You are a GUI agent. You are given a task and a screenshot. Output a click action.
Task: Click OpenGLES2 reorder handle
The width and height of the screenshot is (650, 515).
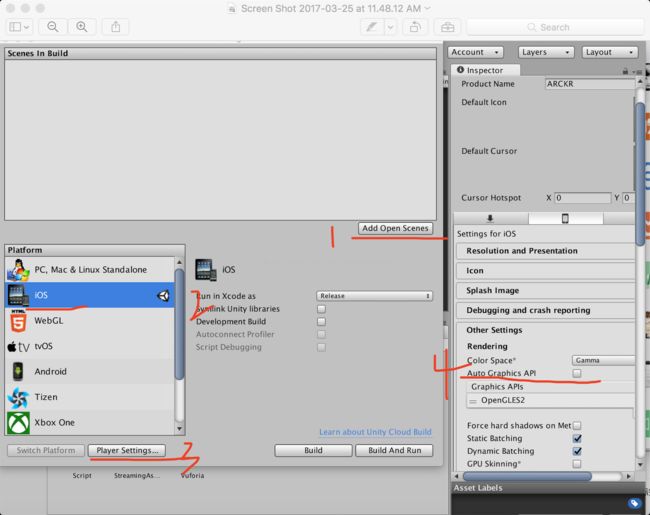pyautogui.click(x=473, y=401)
